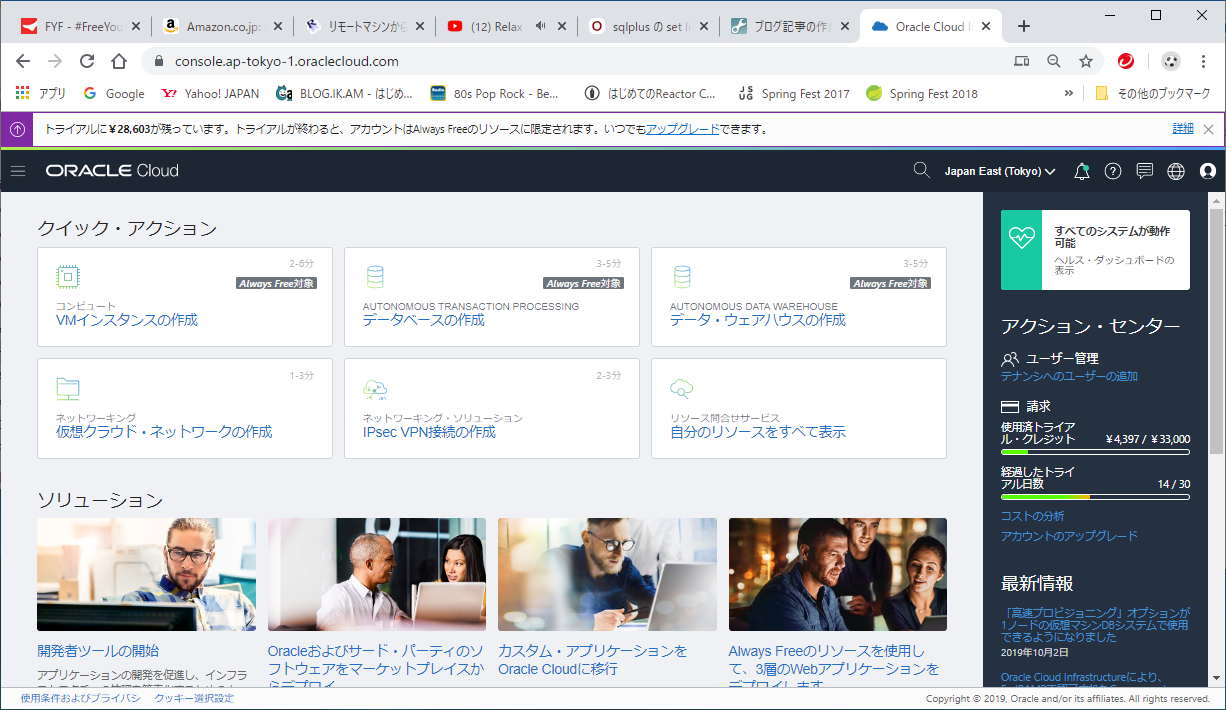Click the Trend Micro extension icon

1126,61
